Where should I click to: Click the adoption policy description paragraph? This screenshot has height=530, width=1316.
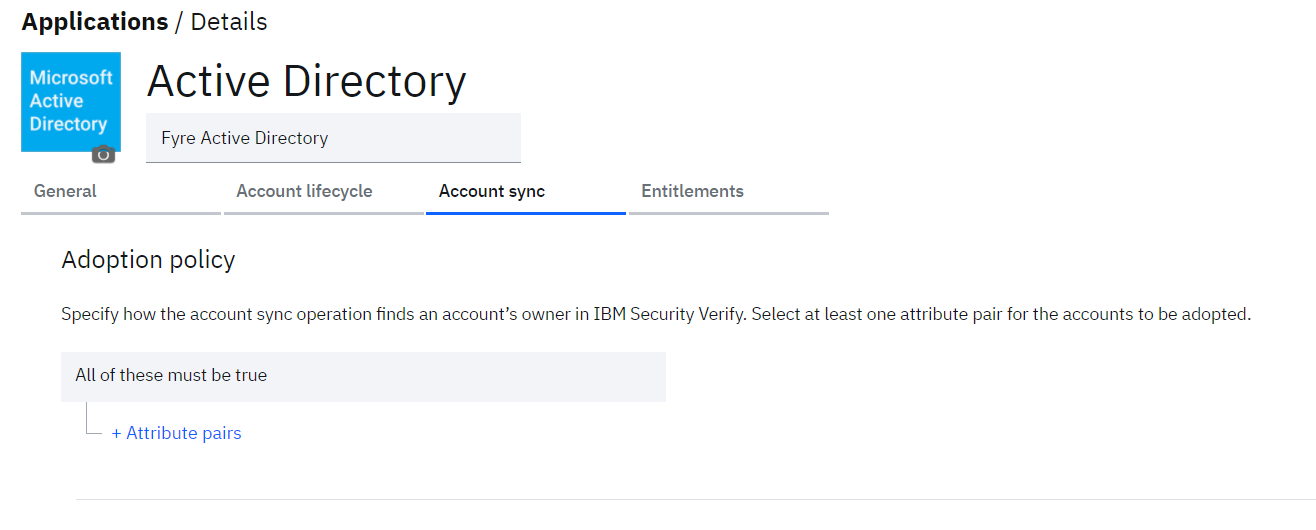[x=656, y=314]
